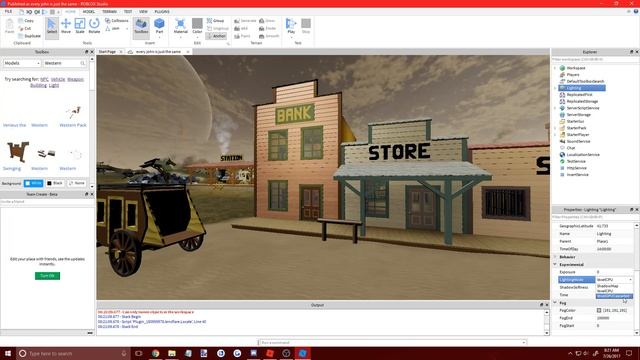Click the NPC search suggestion link
640x360 pixels.
[x=44, y=79]
